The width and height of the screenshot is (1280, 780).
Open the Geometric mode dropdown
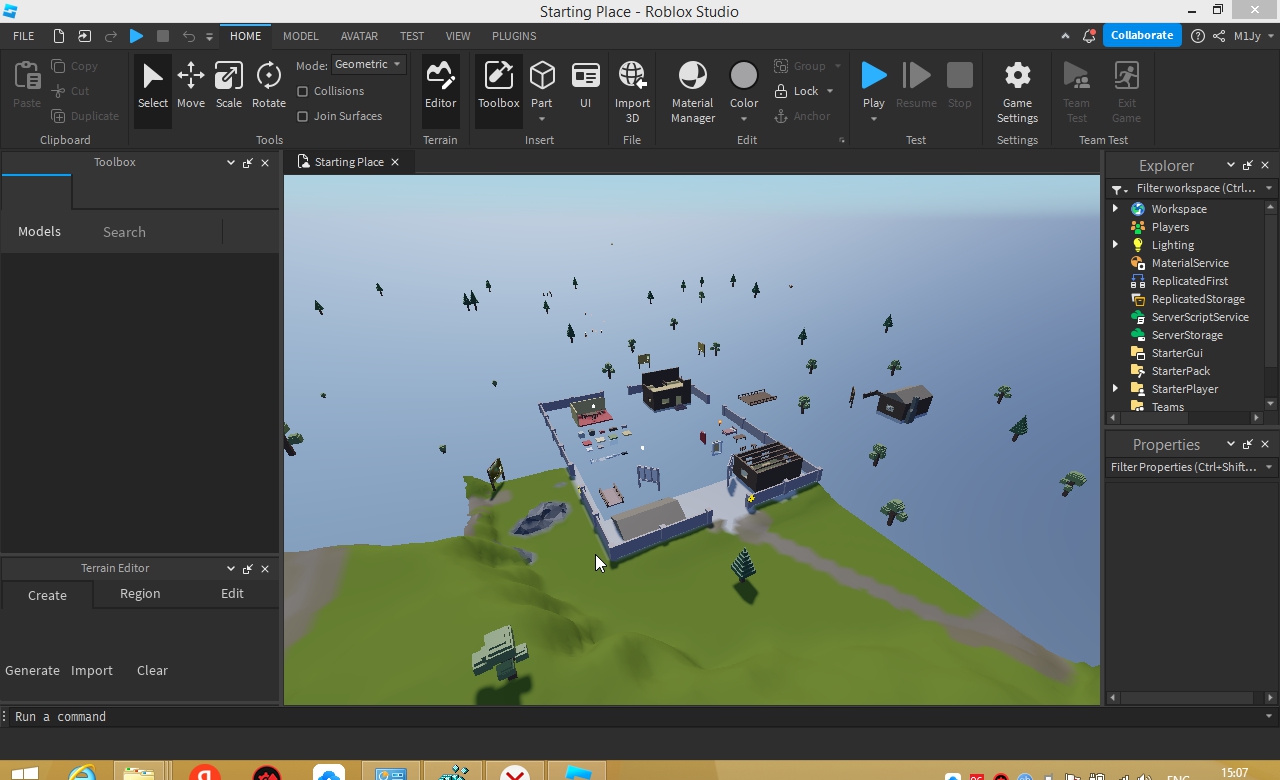tap(368, 64)
